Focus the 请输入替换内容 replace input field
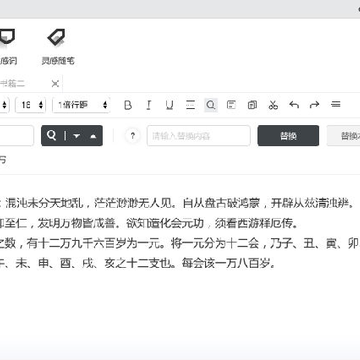 click(x=199, y=136)
